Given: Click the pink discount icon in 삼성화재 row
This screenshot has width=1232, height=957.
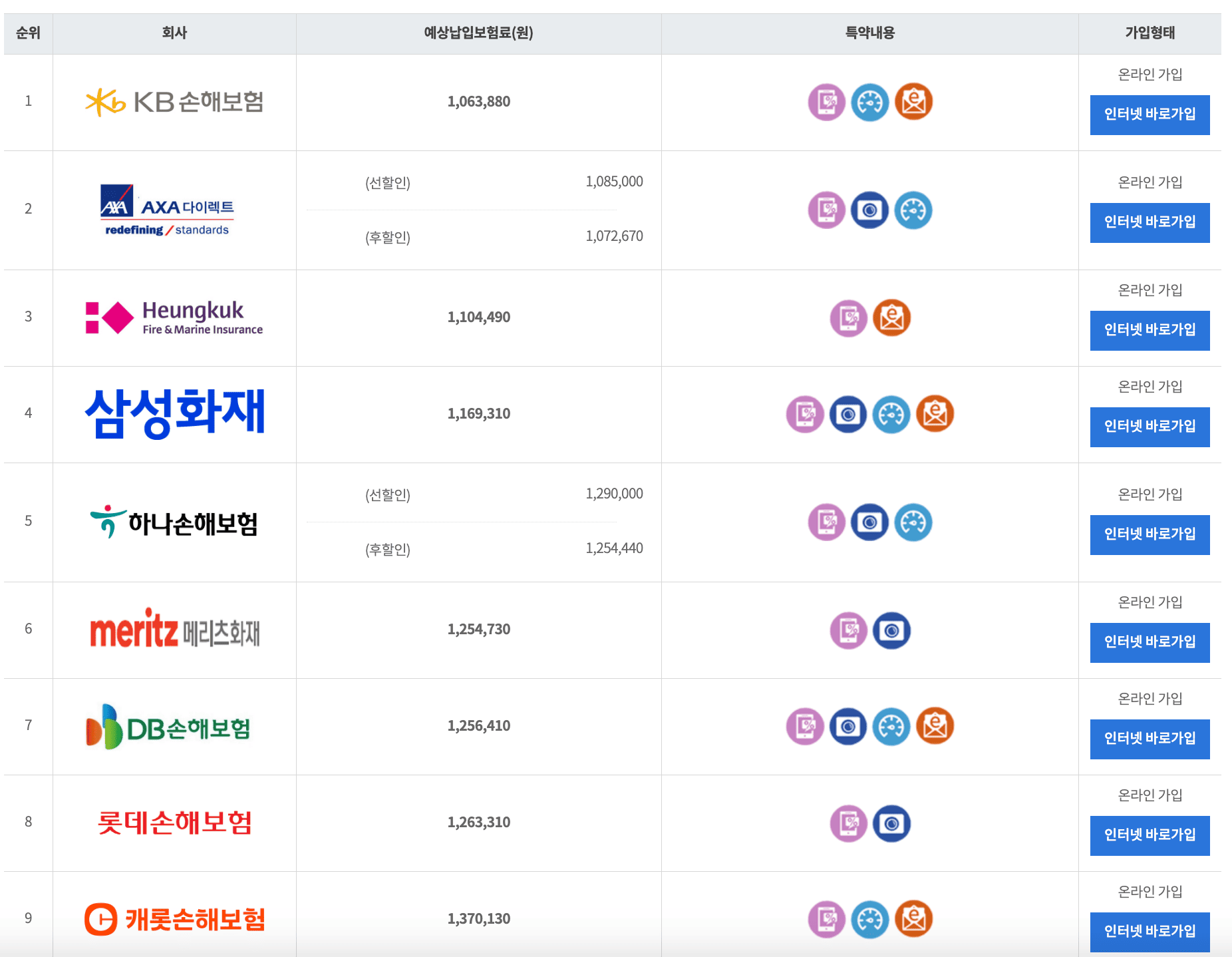Looking at the screenshot, I should click(805, 415).
